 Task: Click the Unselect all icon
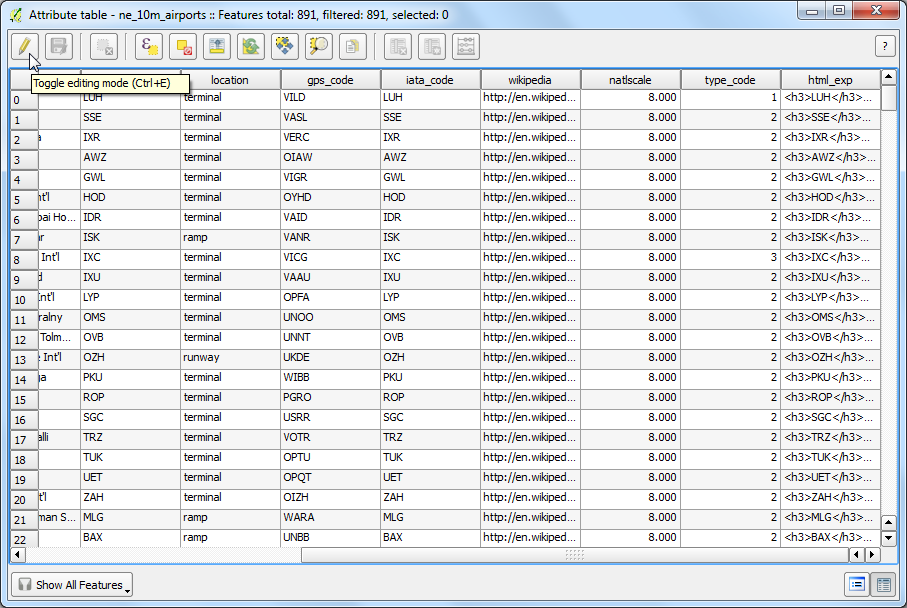pyautogui.click(x=183, y=46)
